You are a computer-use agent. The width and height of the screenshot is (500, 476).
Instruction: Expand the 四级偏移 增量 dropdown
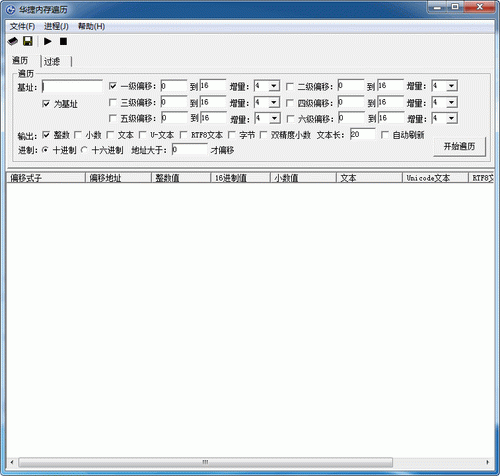[452, 102]
